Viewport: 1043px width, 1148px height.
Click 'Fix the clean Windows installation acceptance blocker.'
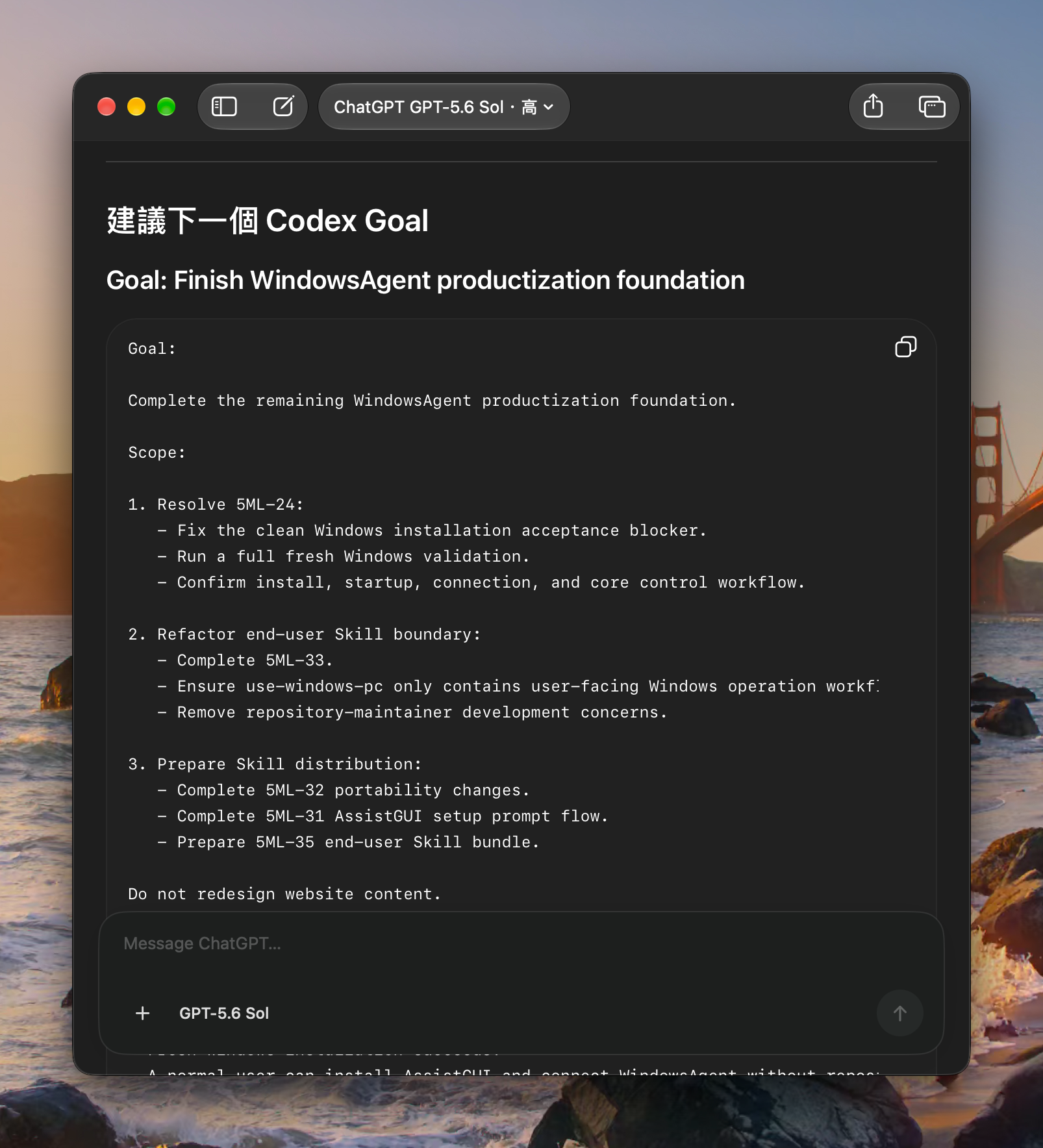[442, 530]
